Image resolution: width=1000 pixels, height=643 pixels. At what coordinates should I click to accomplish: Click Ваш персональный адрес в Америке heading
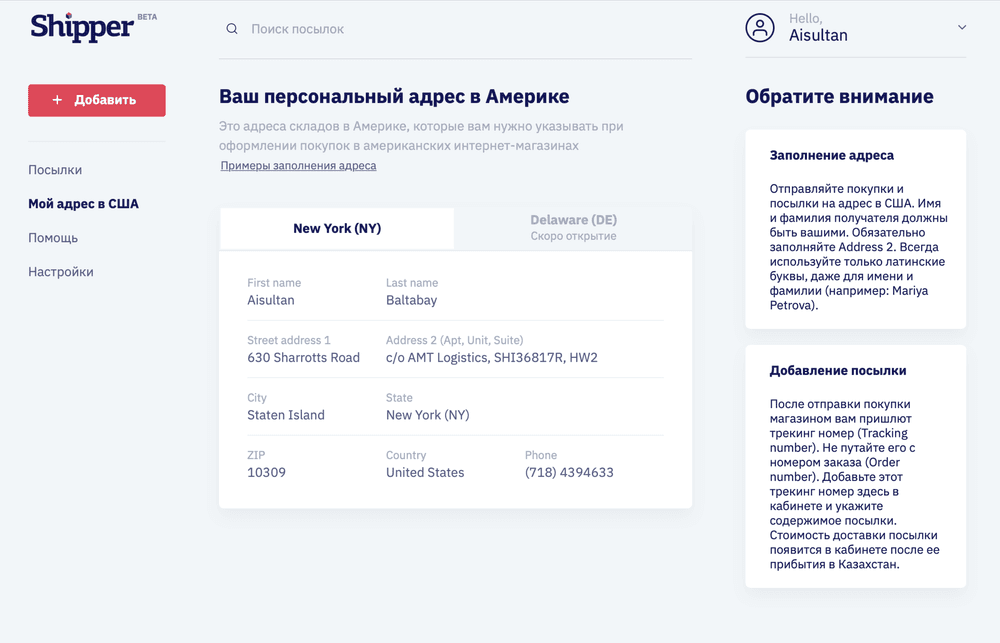(394, 96)
